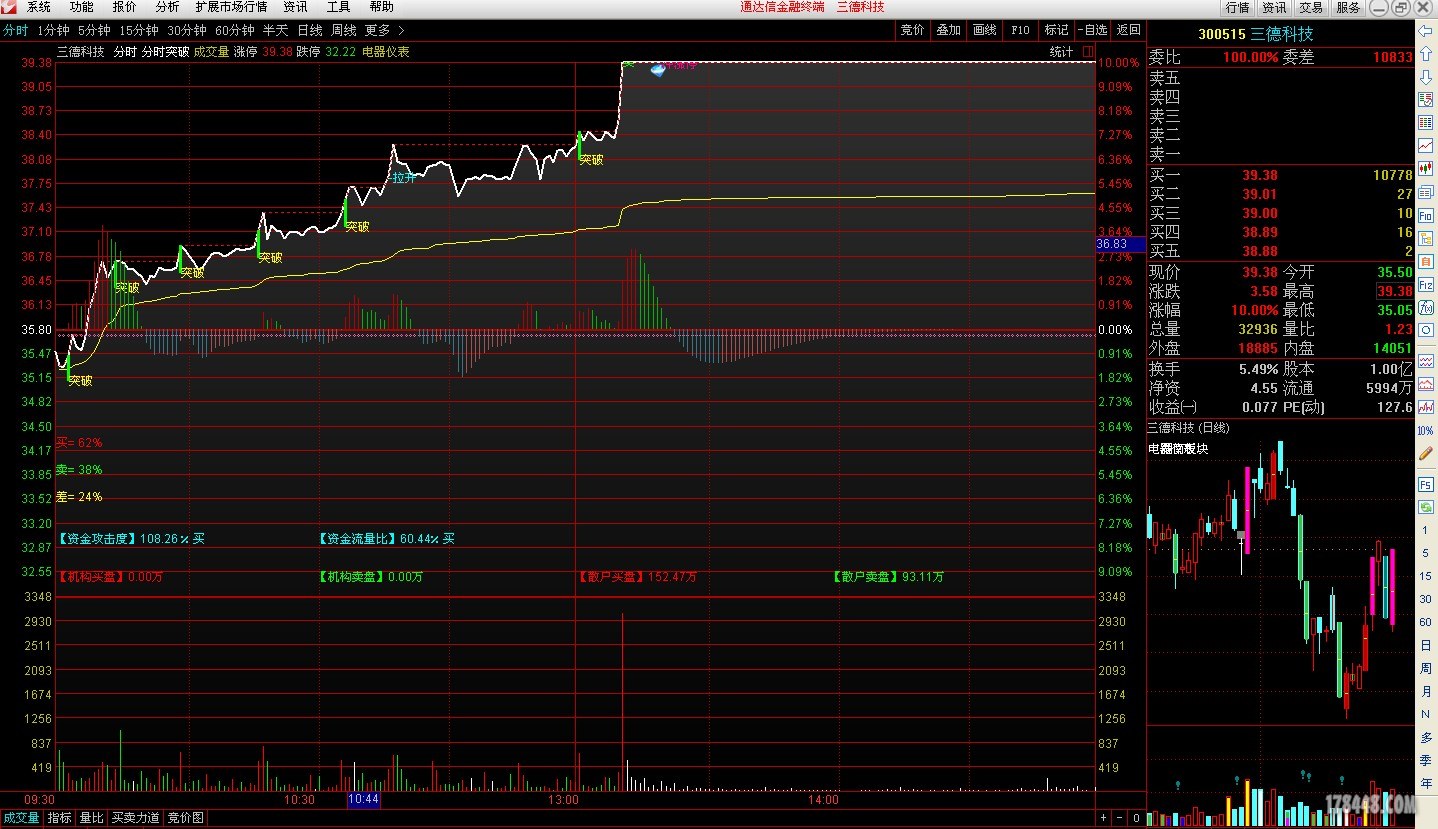Click the red application logo icon
This screenshot has width=1438, height=829.
[7, 7]
